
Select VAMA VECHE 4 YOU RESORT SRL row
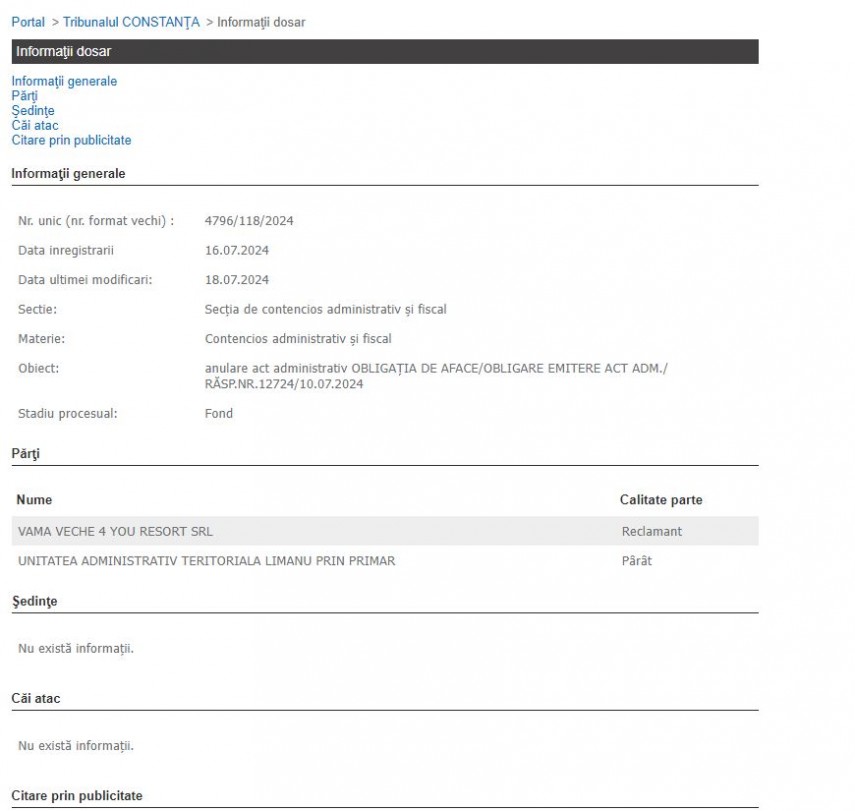tap(385, 531)
